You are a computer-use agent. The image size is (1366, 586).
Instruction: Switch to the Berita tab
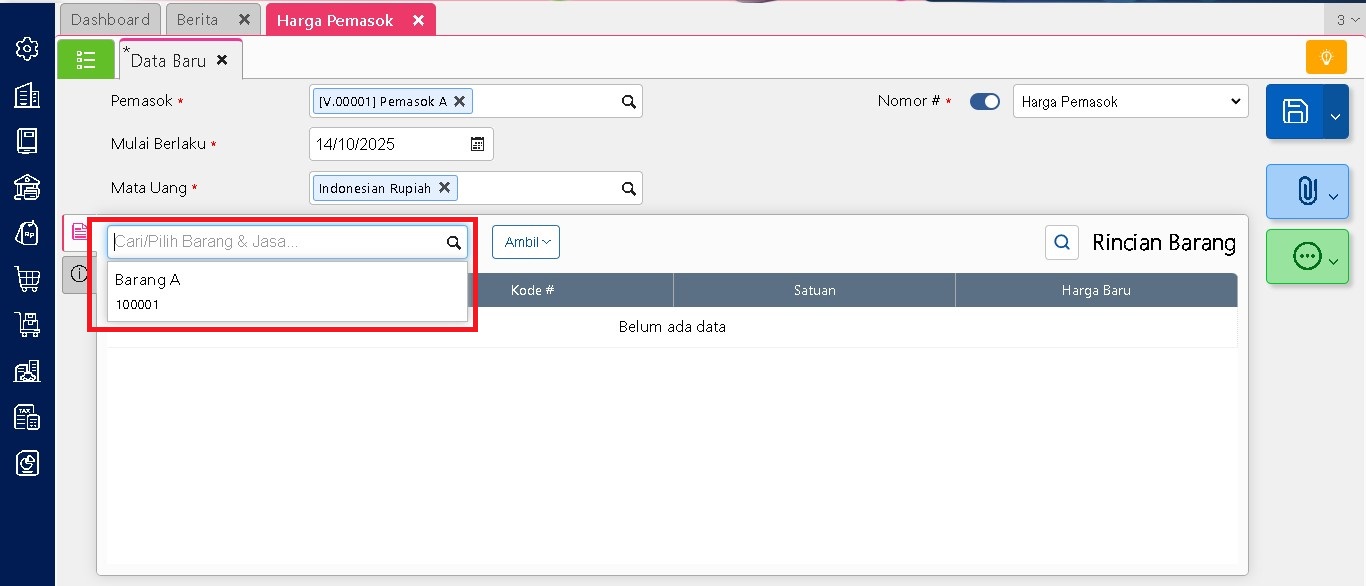197,20
